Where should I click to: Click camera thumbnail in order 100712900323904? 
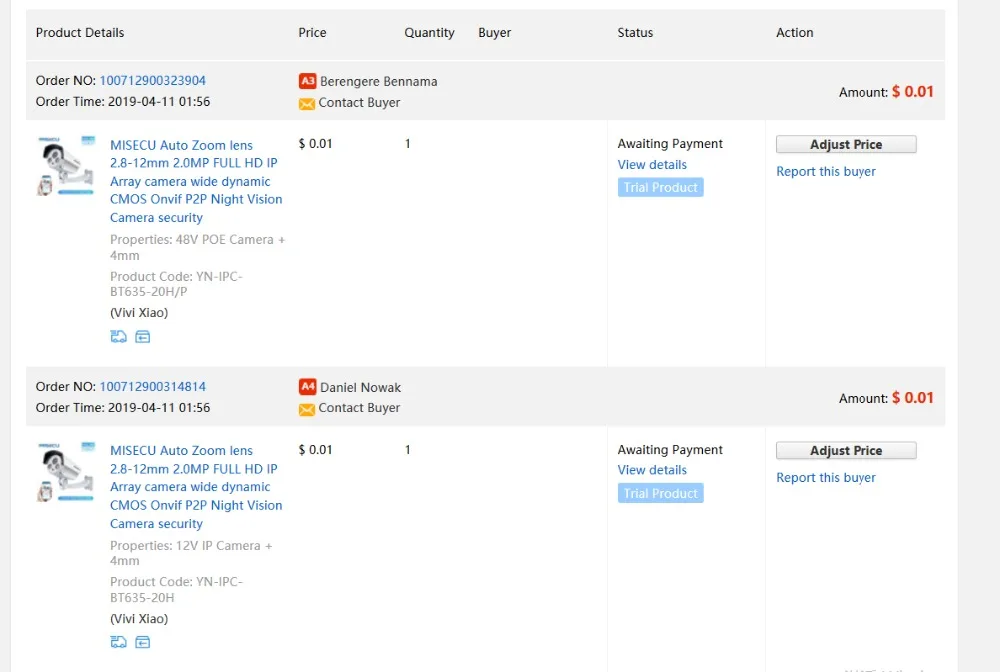66,166
